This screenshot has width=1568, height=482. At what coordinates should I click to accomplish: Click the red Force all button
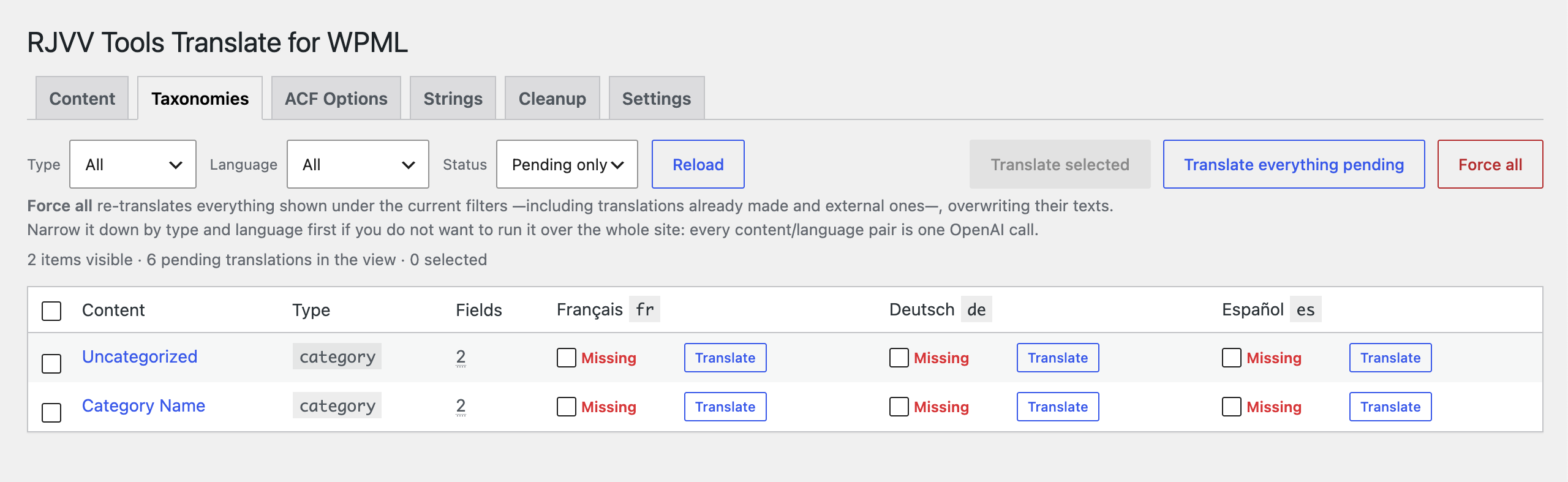click(1490, 164)
